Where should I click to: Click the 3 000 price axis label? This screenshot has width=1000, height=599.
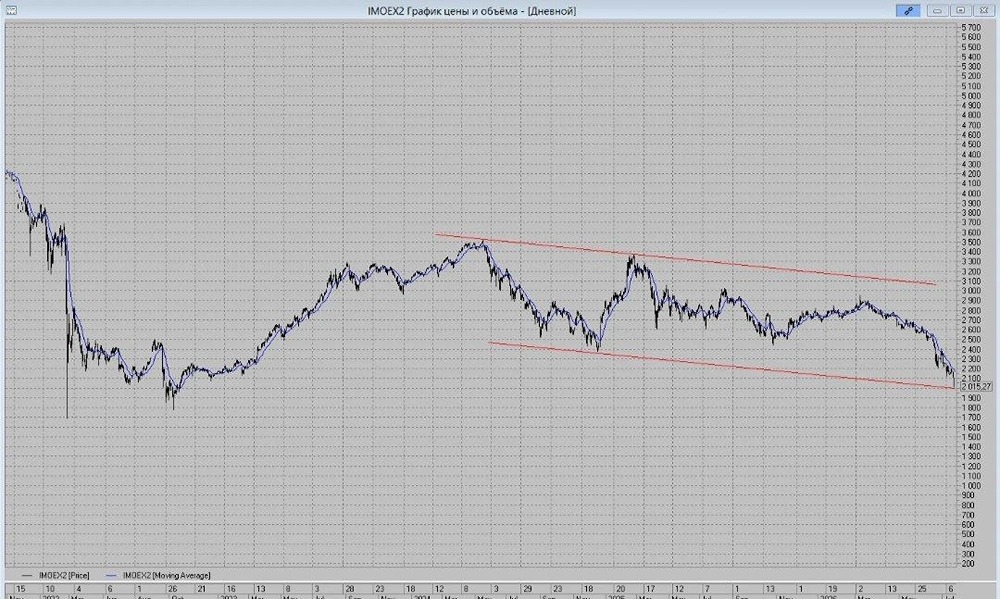click(x=971, y=291)
